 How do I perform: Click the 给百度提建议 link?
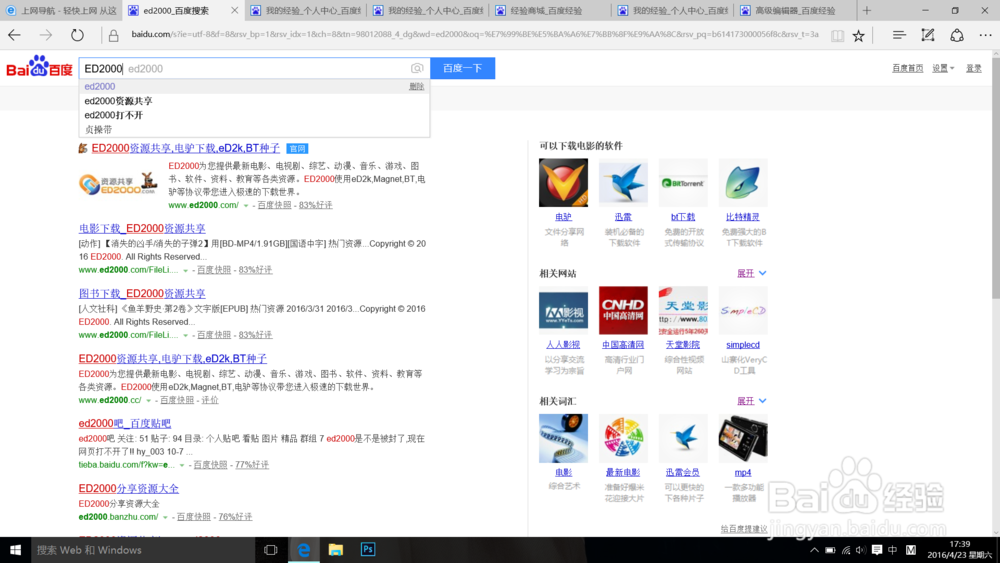pyautogui.click(x=744, y=529)
